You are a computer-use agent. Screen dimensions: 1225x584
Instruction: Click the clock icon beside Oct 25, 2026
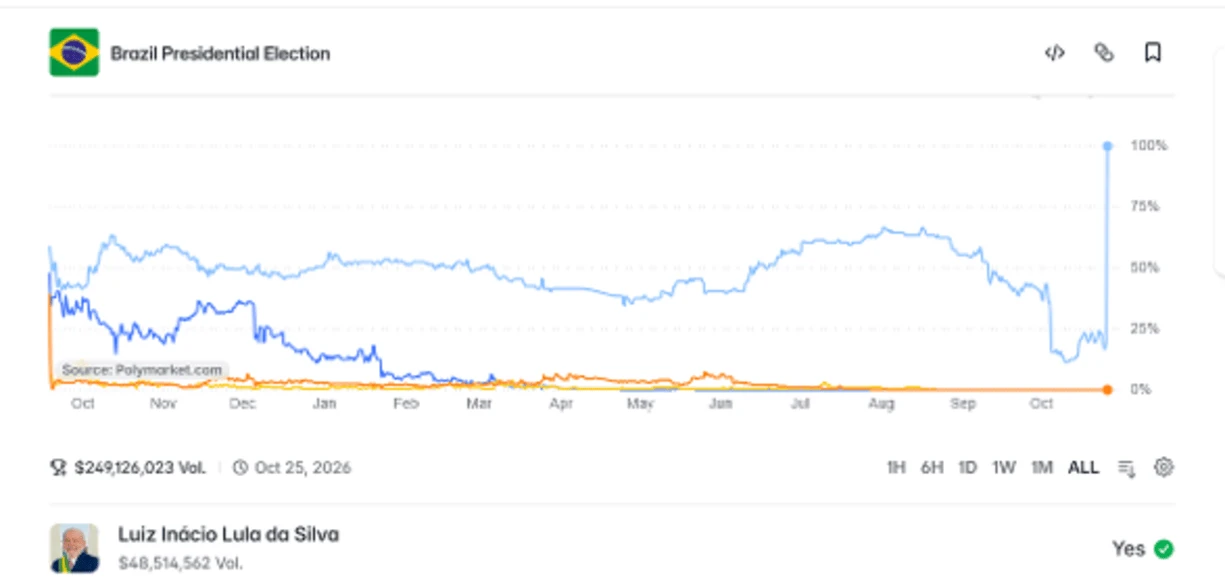click(x=240, y=467)
